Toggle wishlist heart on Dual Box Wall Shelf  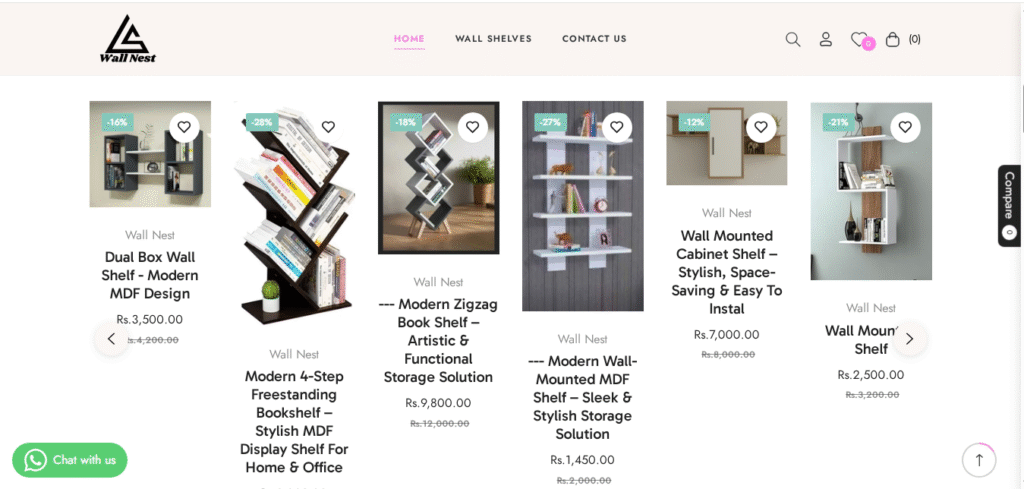click(184, 127)
